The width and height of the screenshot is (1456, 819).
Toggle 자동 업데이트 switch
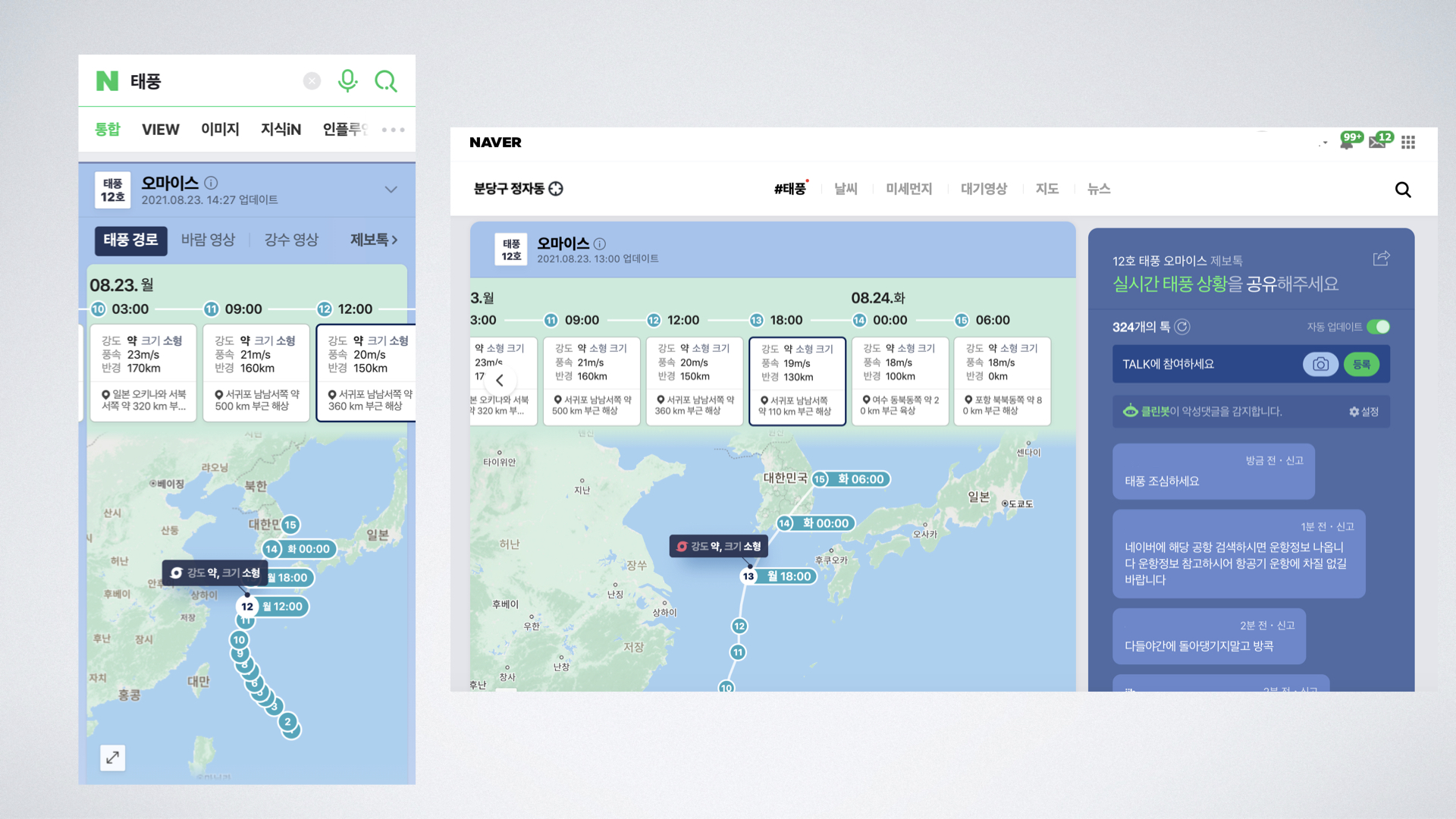1378,327
